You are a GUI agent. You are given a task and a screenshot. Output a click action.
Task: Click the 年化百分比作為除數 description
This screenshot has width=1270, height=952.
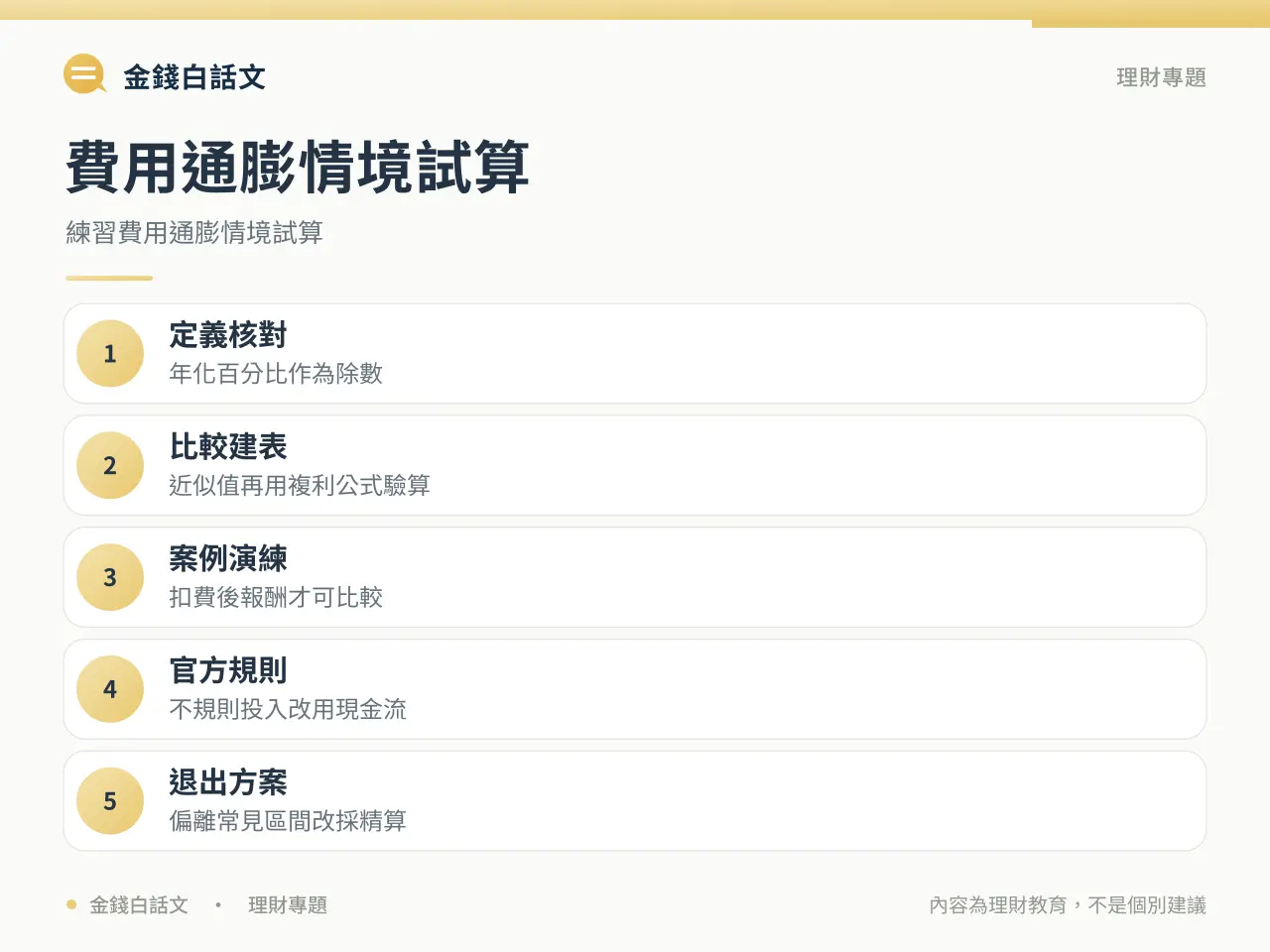click(276, 374)
